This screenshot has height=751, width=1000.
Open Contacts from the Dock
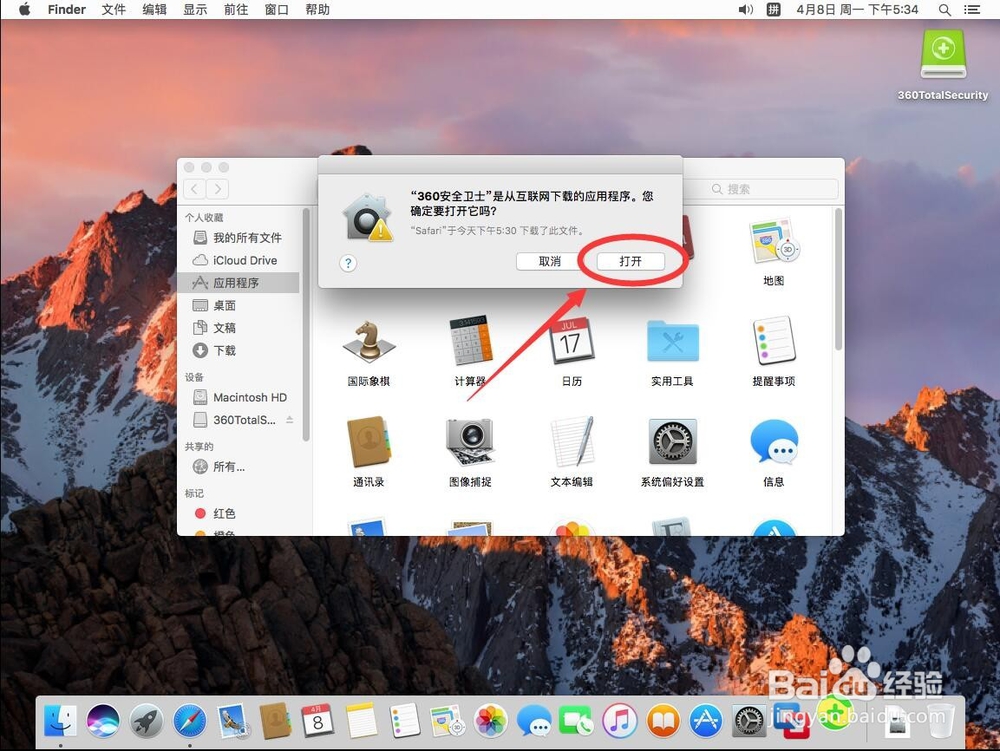(x=276, y=720)
